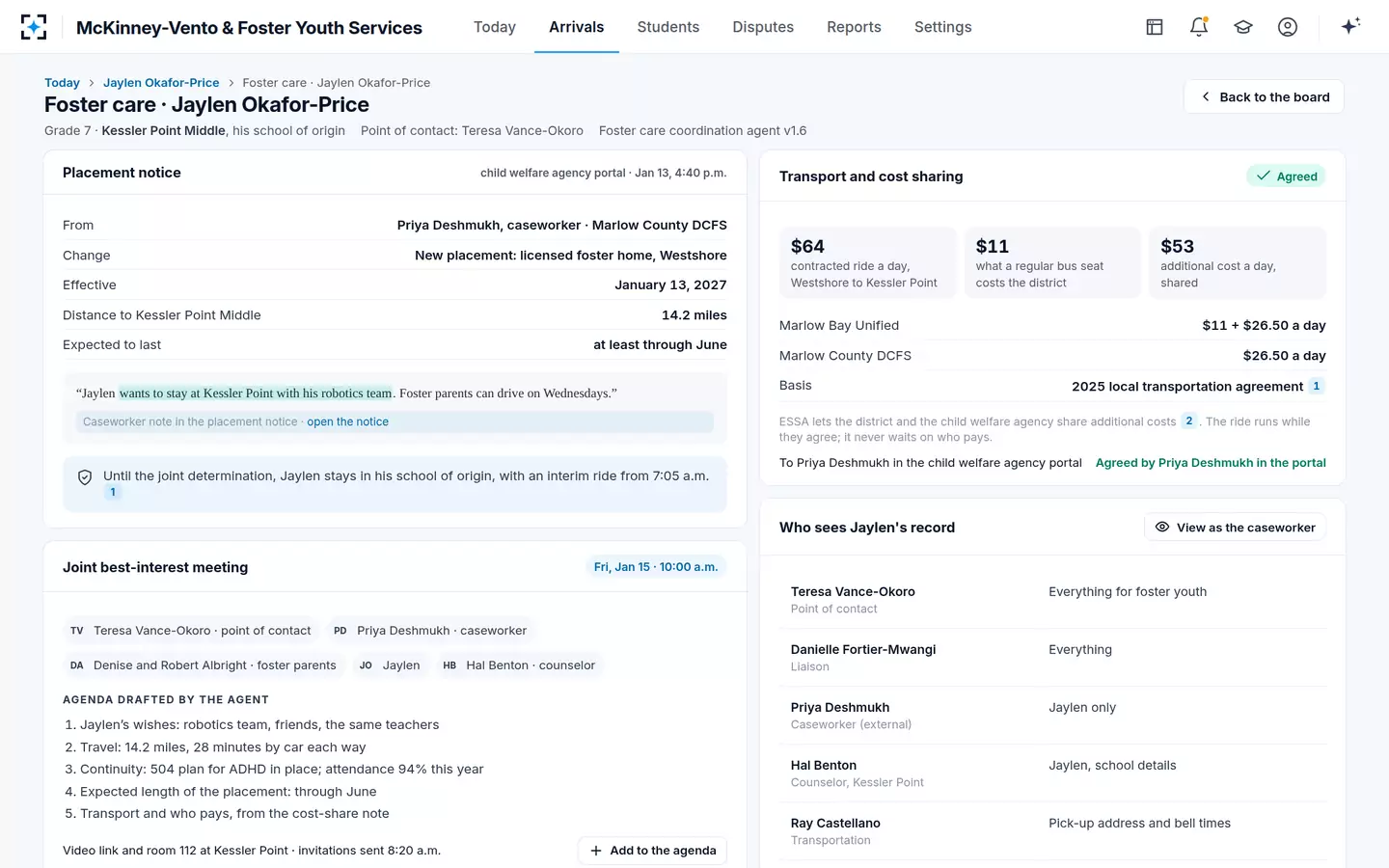Click the $11 regular bus seat card

tap(1053, 263)
